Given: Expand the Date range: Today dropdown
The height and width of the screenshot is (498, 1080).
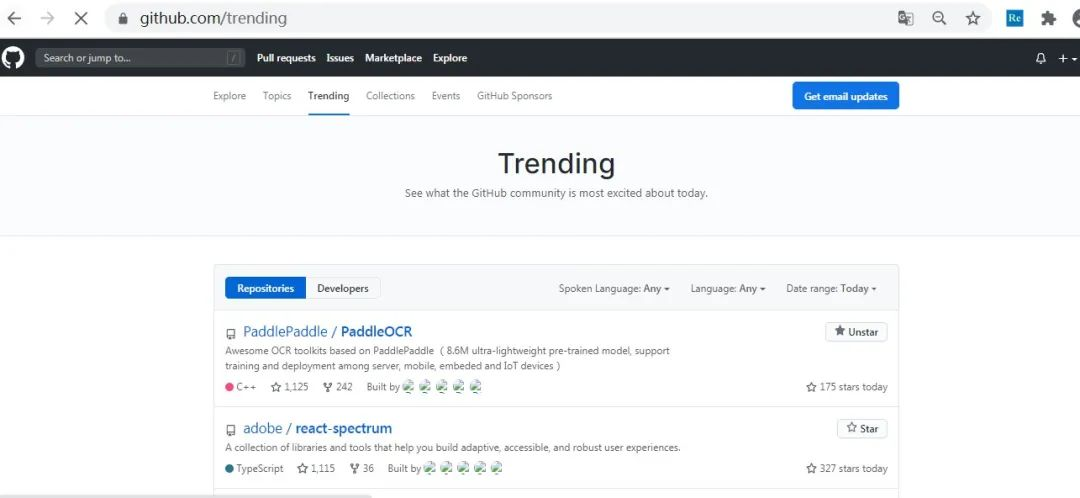Looking at the screenshot, I should click(831, 289).
